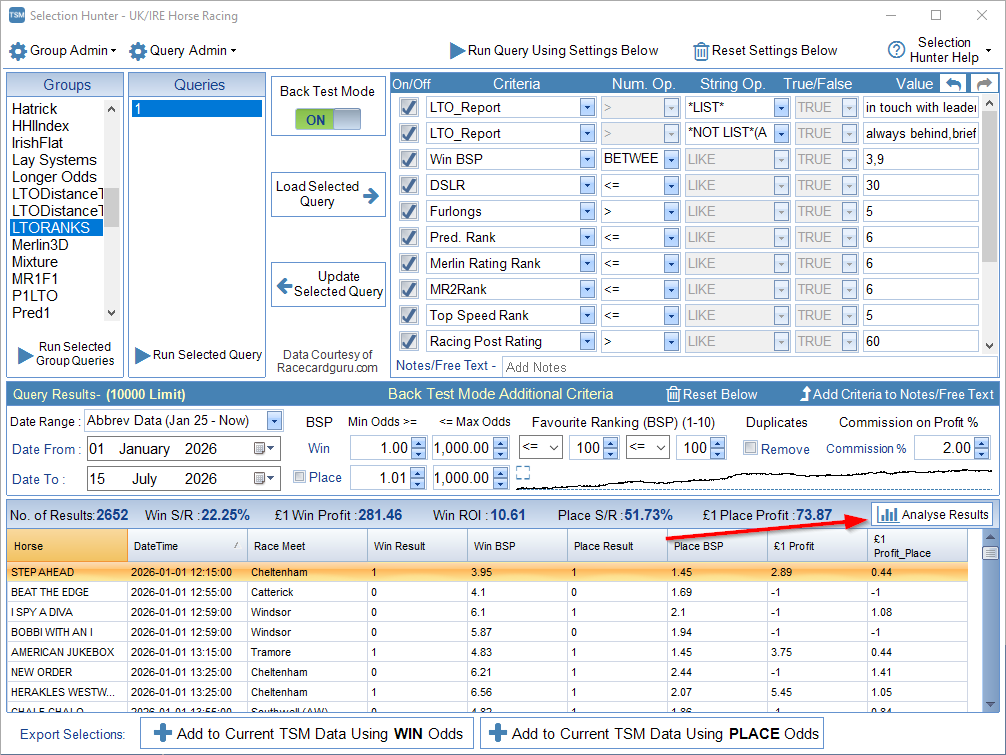Increase Win max odds spinner
Viewport: 1006px width, 755px height.
coord(502,443)
